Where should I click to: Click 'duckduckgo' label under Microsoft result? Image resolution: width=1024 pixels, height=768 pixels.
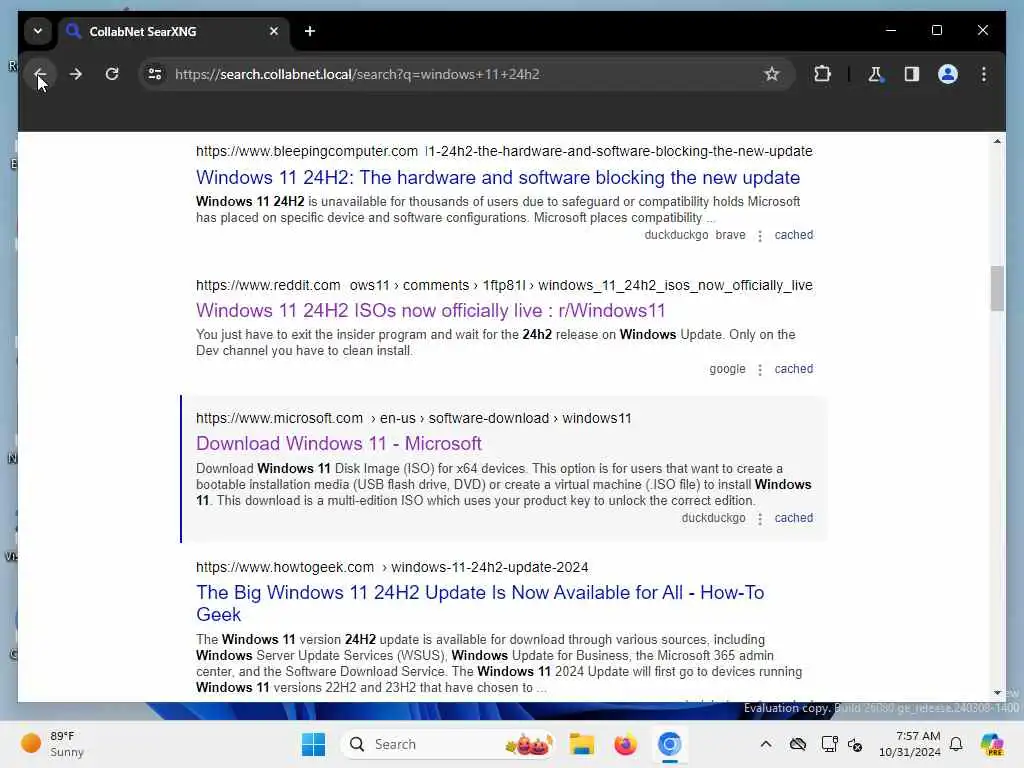point(713,517)
